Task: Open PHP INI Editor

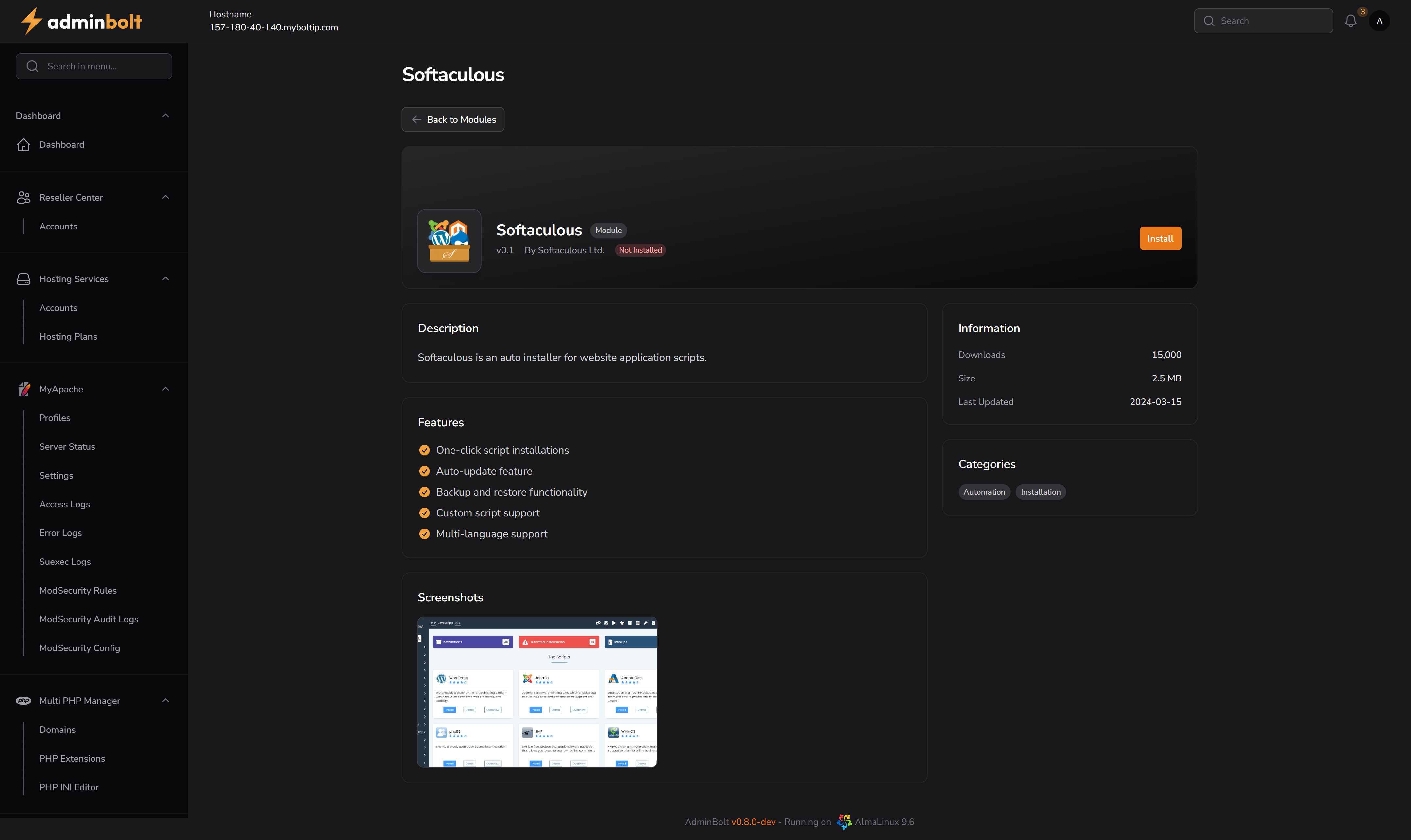Action: (68, 787)
